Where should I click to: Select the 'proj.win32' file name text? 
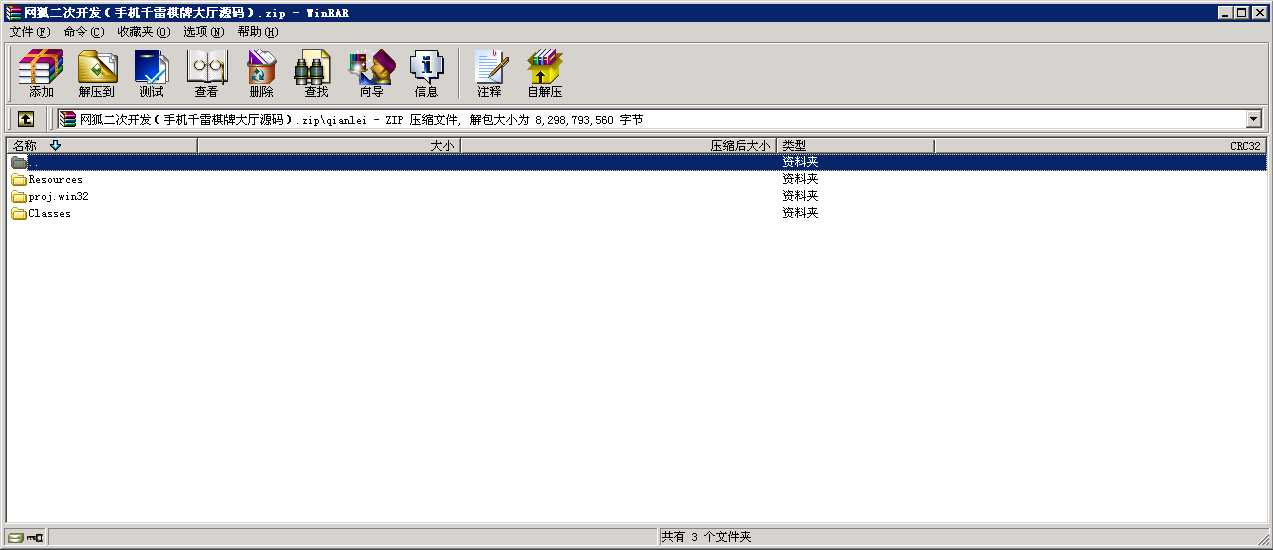[x=59, y=197]
